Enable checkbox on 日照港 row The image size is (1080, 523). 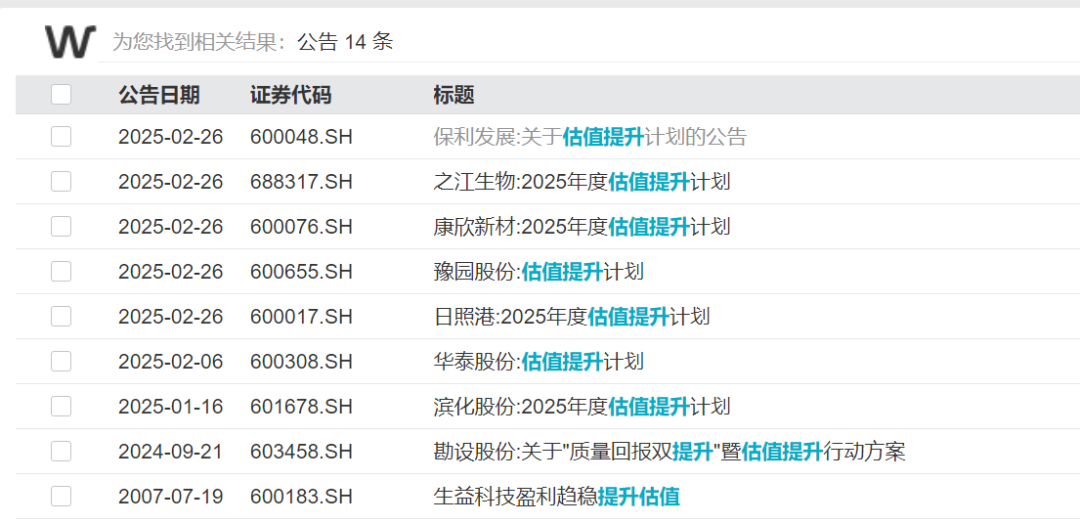click(61, 316)
